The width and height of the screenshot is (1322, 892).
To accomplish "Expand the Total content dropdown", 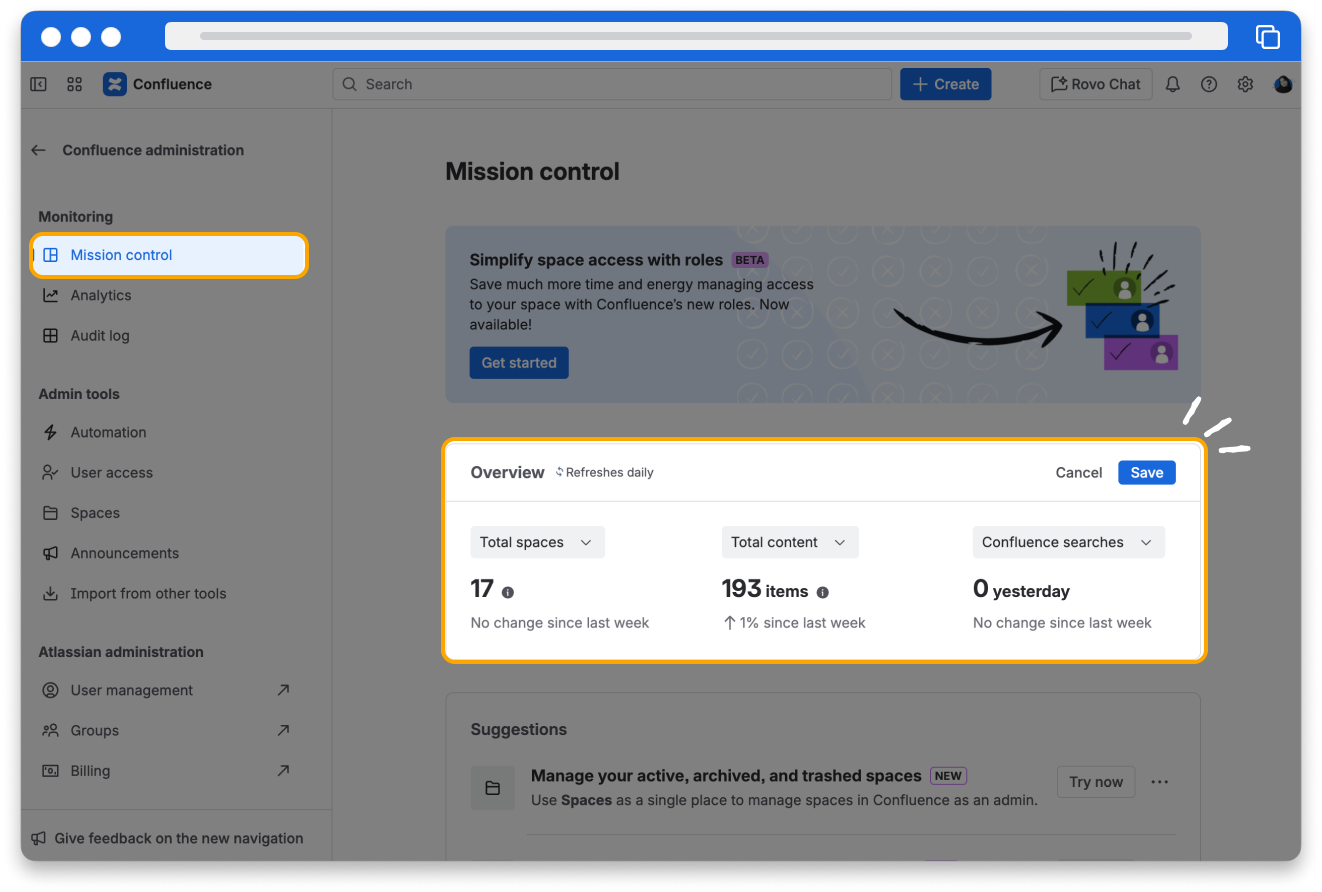I will click(789, 542).
